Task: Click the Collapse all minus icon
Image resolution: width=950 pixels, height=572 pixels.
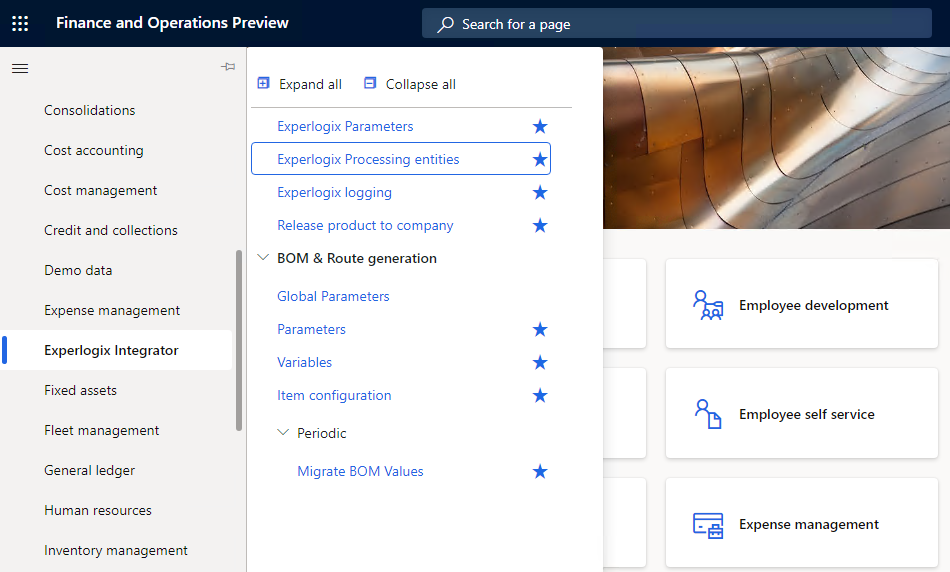Action: (x=370, y=83)
